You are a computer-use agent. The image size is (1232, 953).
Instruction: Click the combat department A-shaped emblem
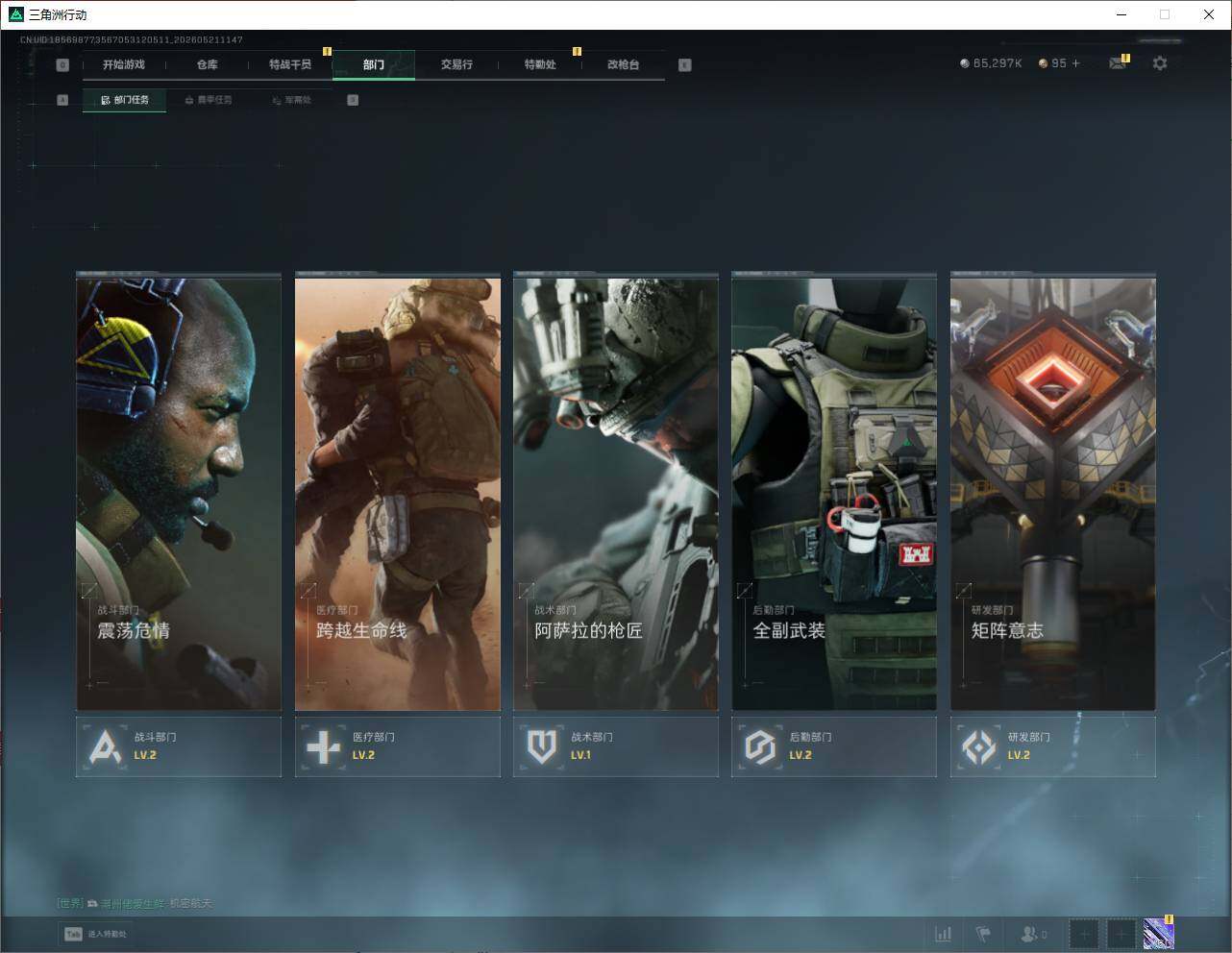tap(105, 746)
